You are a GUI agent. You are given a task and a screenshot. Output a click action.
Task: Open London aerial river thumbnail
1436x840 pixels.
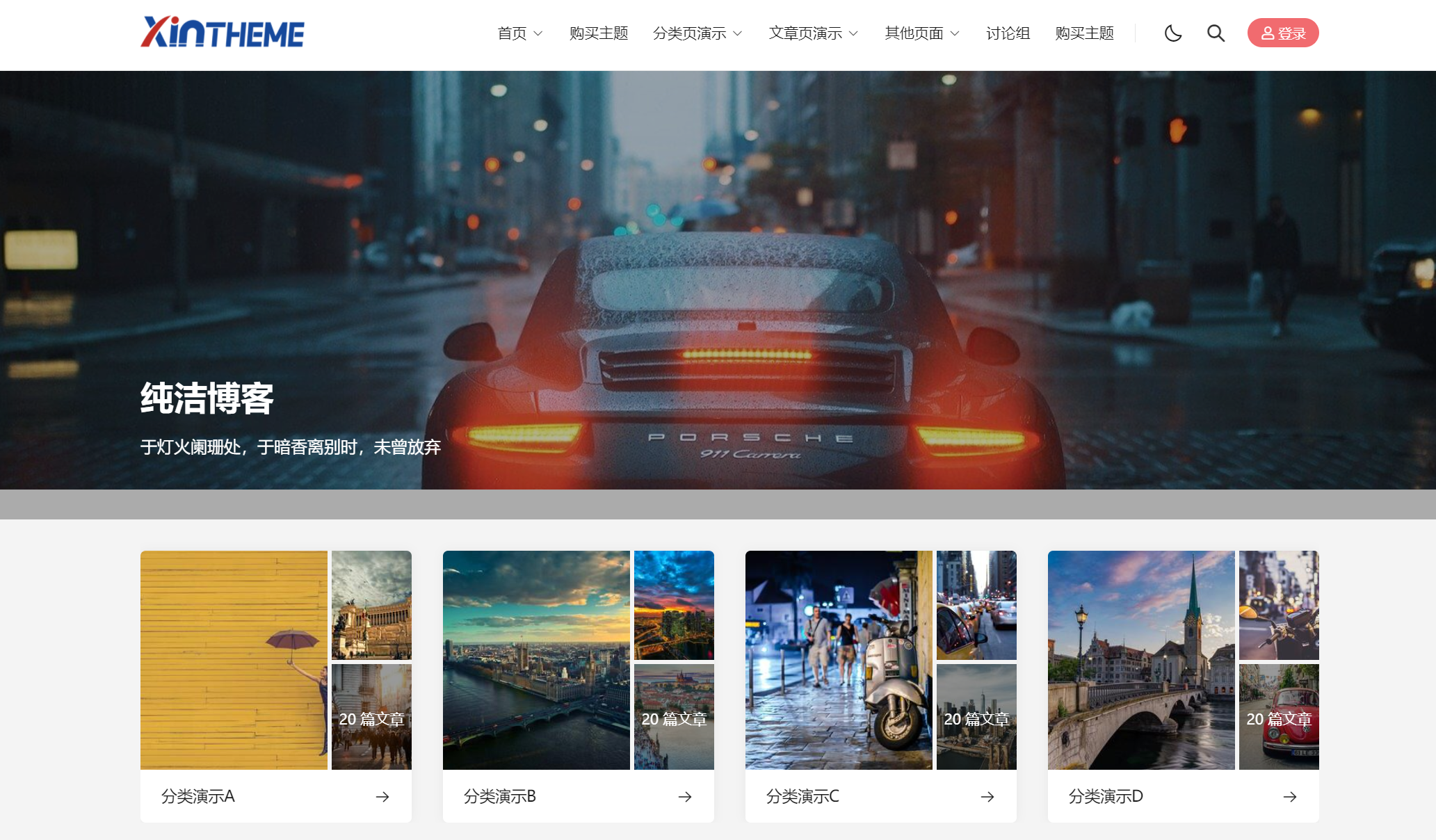(x=536, y=660)
